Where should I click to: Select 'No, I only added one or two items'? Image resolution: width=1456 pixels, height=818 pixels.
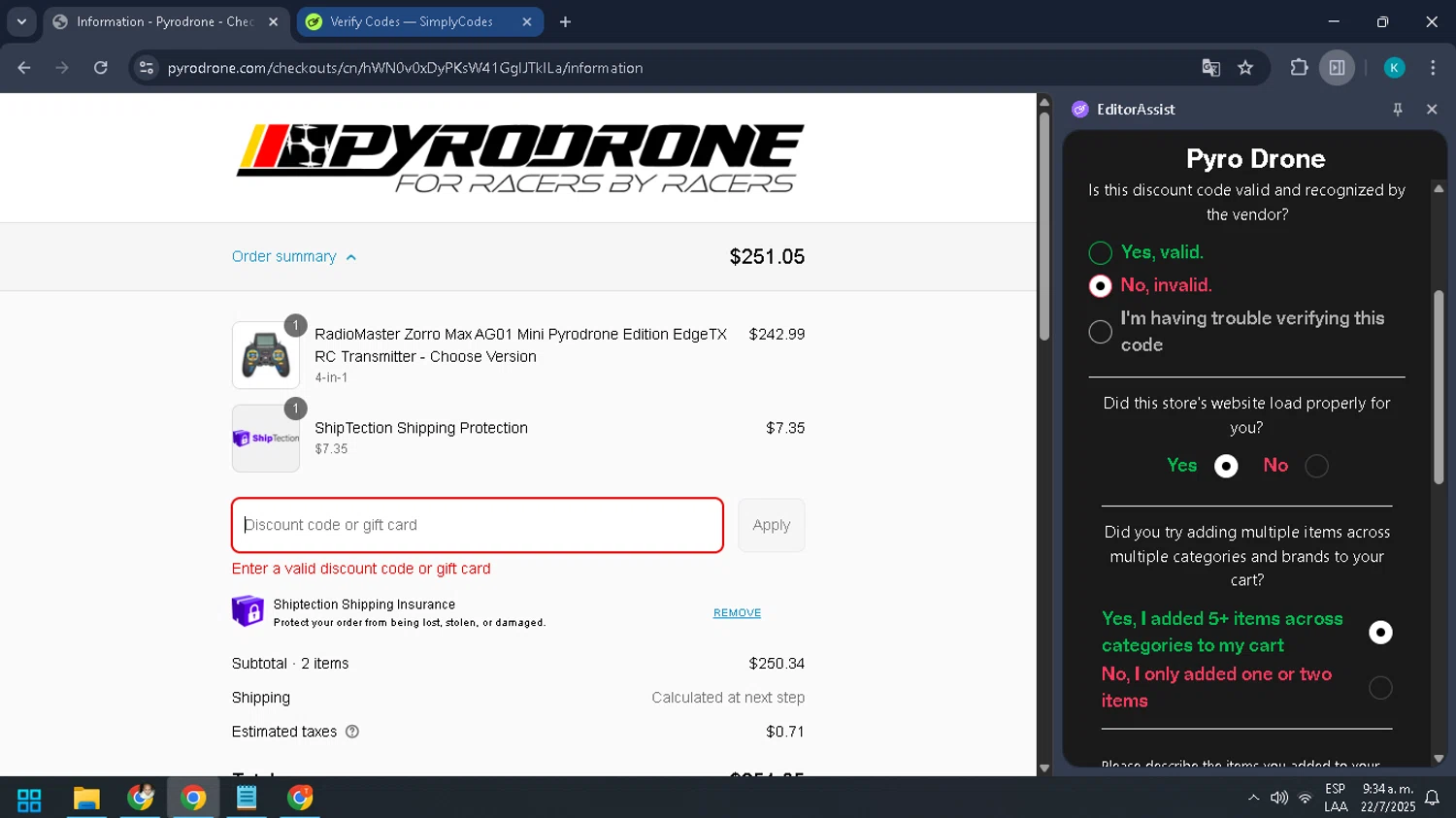coord(1380,688)
